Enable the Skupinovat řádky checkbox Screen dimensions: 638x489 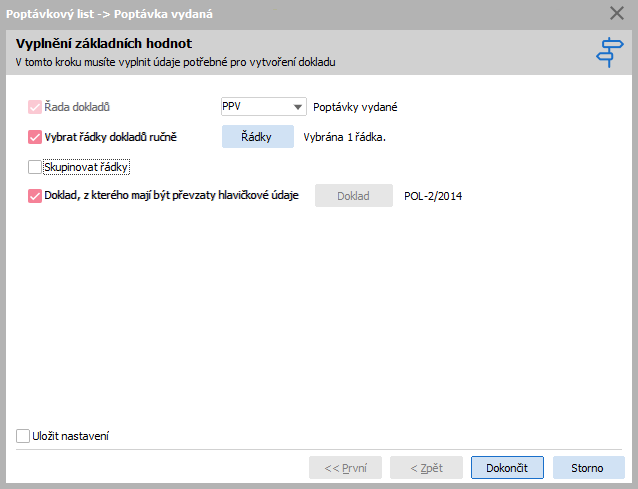point(35,167)
